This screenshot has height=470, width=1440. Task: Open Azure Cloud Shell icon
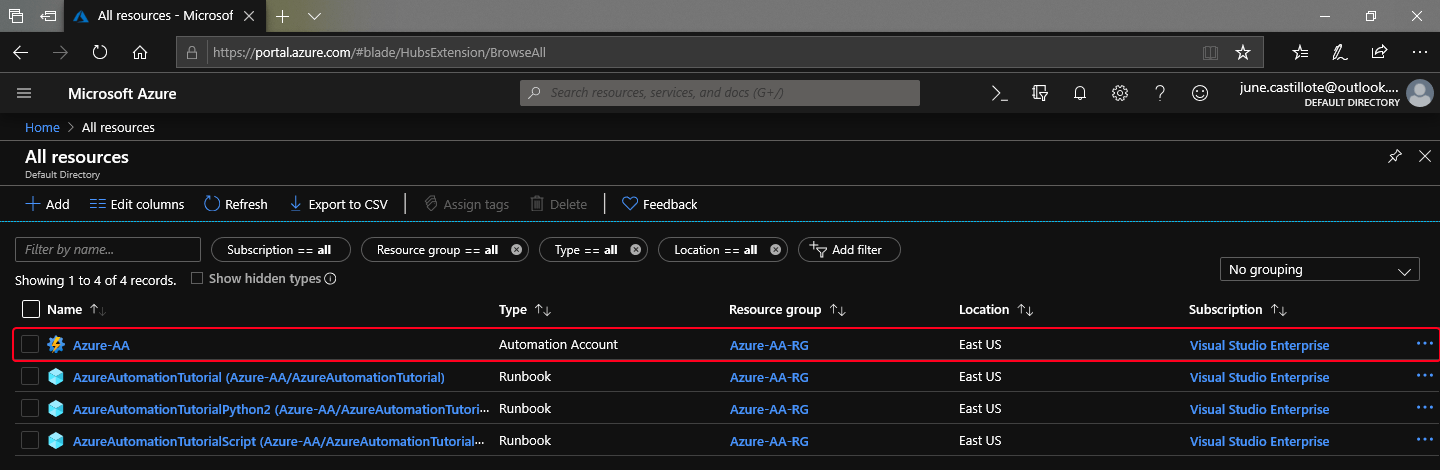tap(999, 93)
